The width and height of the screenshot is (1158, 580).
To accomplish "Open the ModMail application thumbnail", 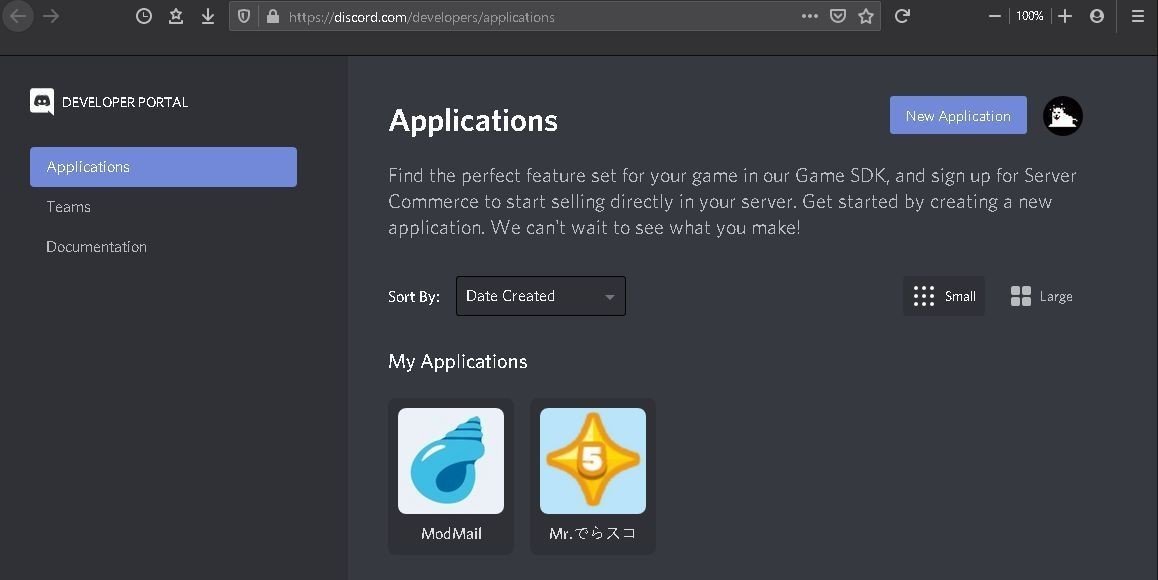I will pos(450,461).
